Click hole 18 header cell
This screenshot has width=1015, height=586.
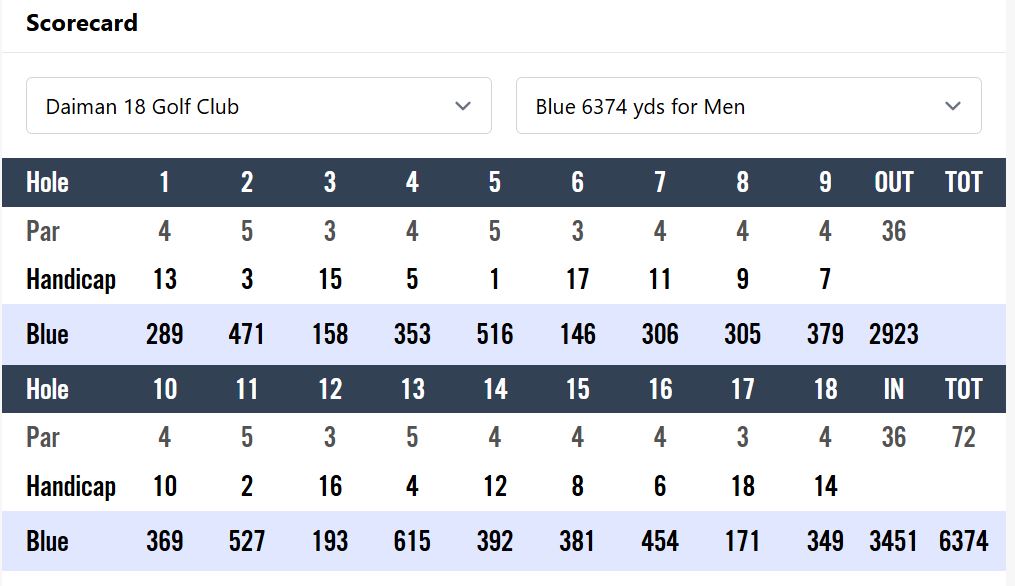tap(825, 389)
